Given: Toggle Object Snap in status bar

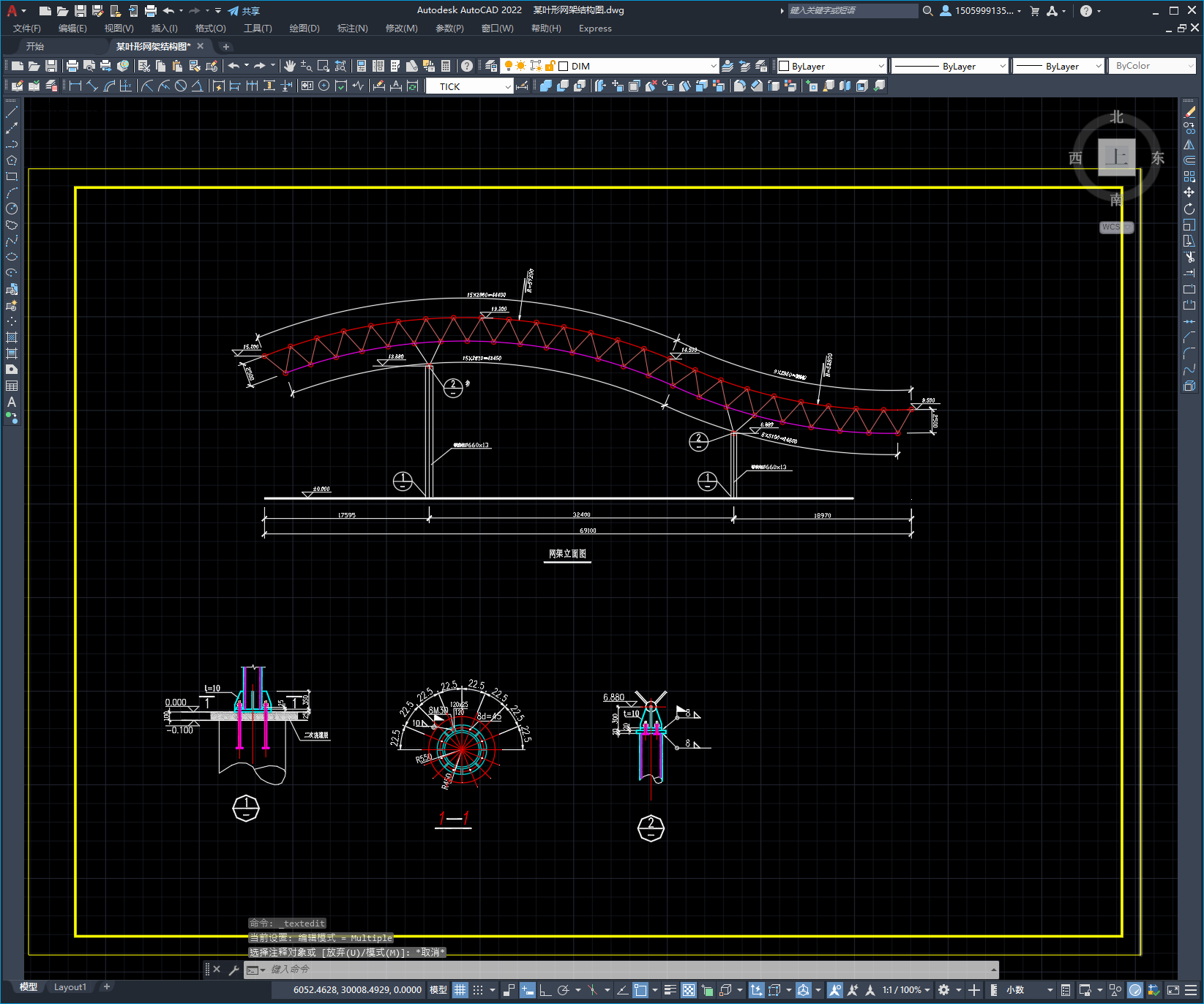Looking at the screenshot, I should pyautogui.click(x=640, y=990).
